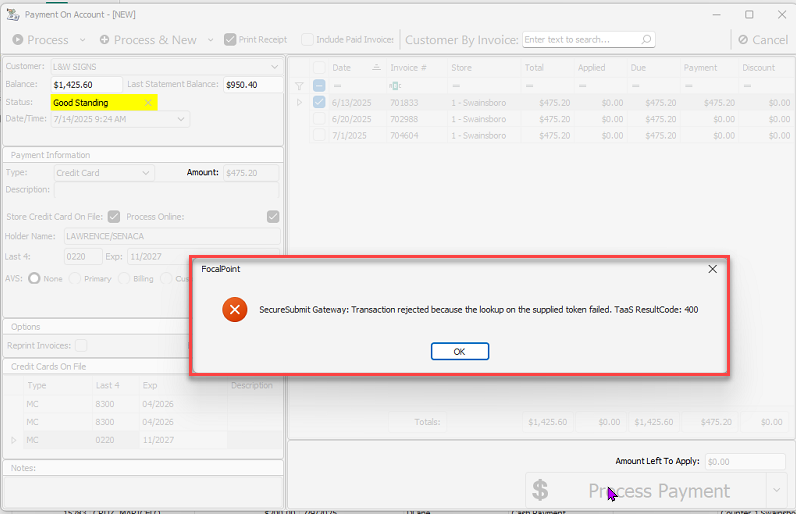This screenshot has height=514, width=796.
Task: Click OK in the FocalPoint error dialog
Action: click(x=459, y=351)
